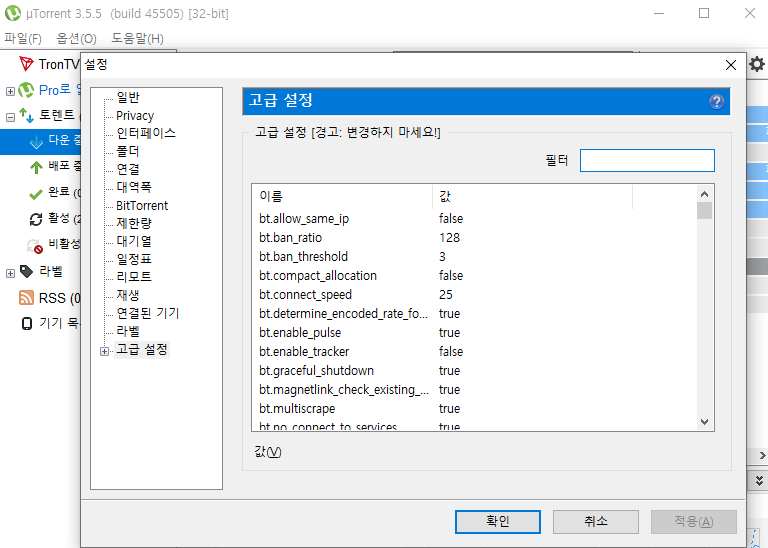Click the uTorrent logo in title bar
This screenshot has height=548, width=768.
[12, 13]
